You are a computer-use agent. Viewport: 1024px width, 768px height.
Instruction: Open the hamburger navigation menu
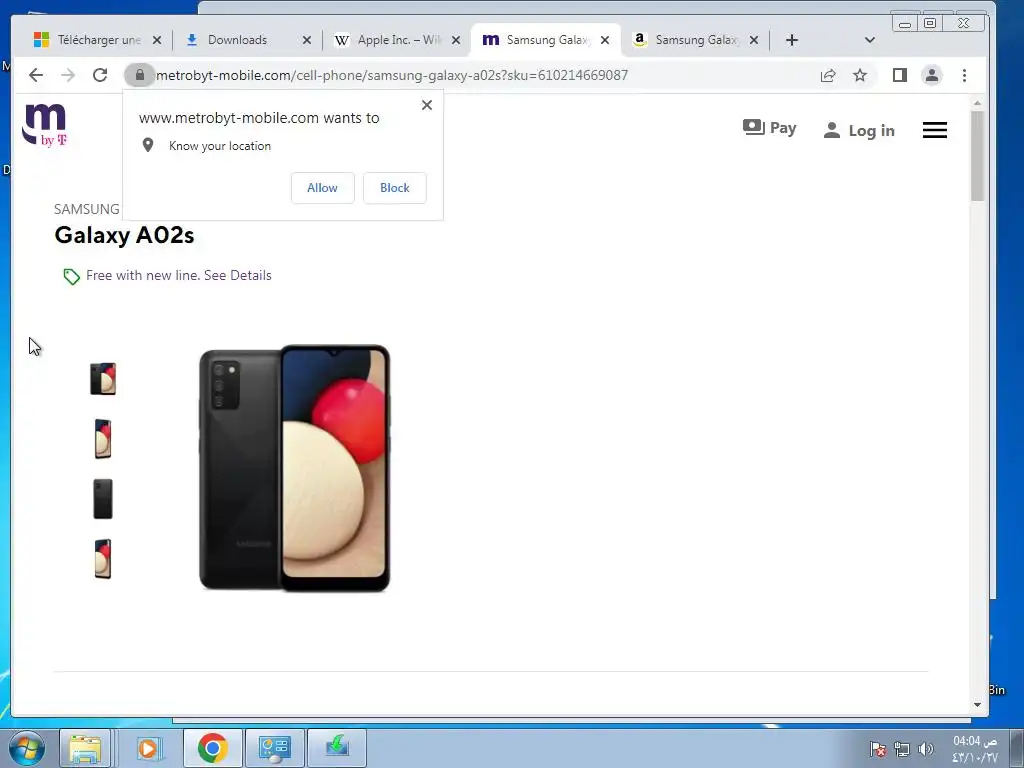pyautogui.click(x=935, y=130)
